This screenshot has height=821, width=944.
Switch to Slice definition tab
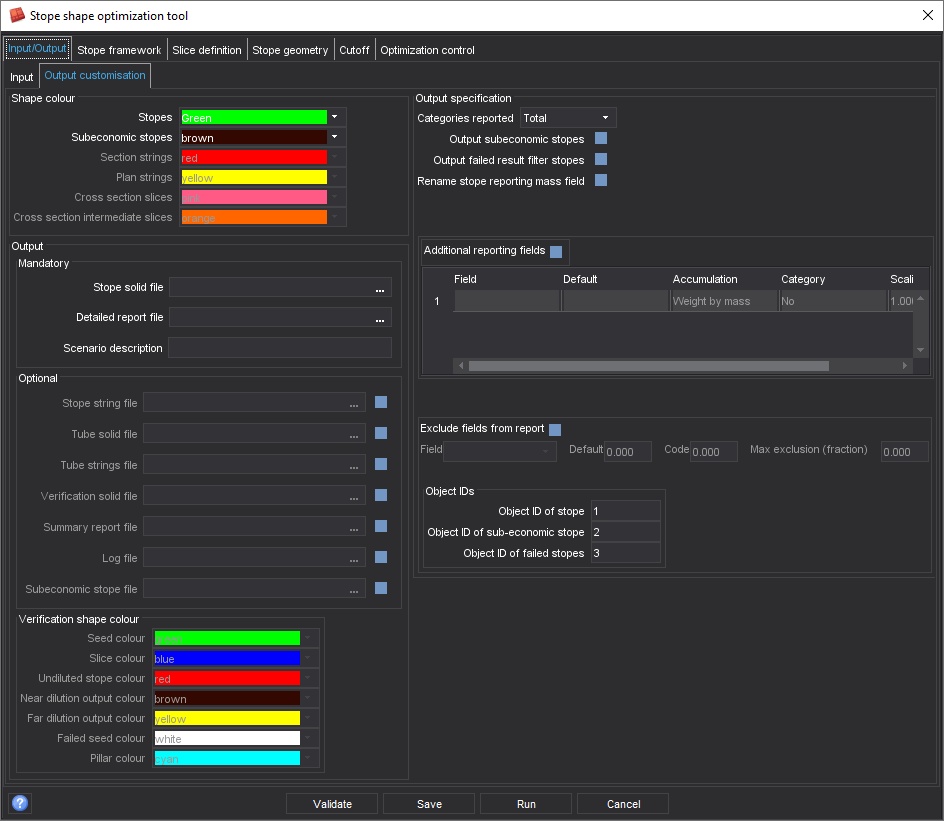pos(206,50)
